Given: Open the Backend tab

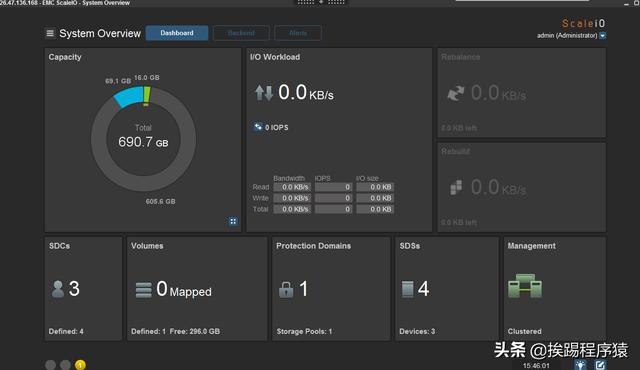Looking at the screenshot, I should coord(241,33).
